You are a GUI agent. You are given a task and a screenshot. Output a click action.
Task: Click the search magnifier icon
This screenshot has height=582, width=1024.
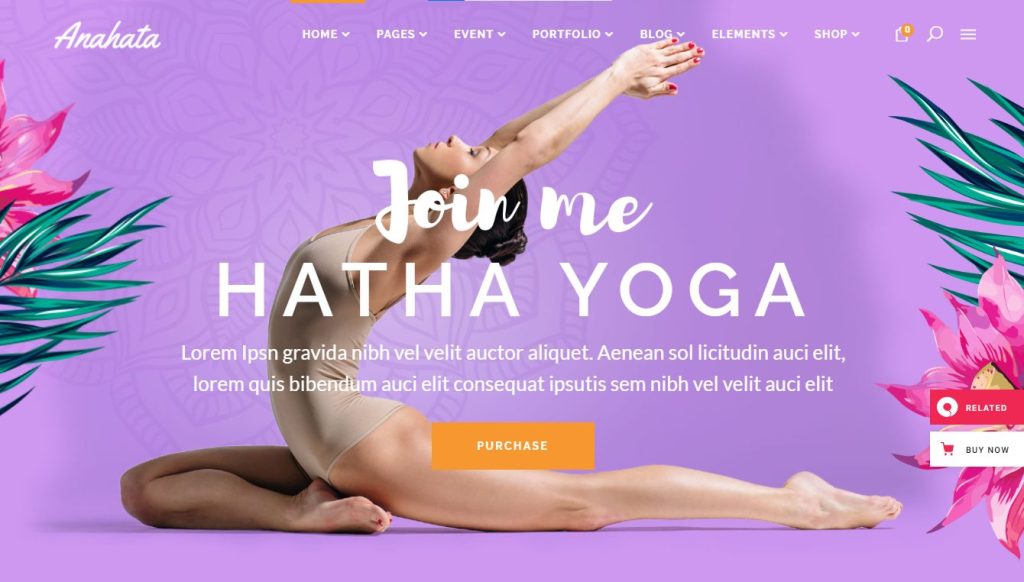(x=935, y=34)
